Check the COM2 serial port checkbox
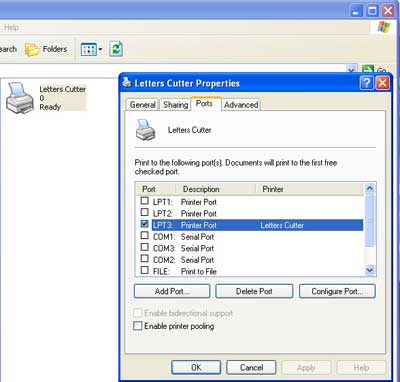Image resolution: width=400 pixels, height=382 pixels. 144,258
